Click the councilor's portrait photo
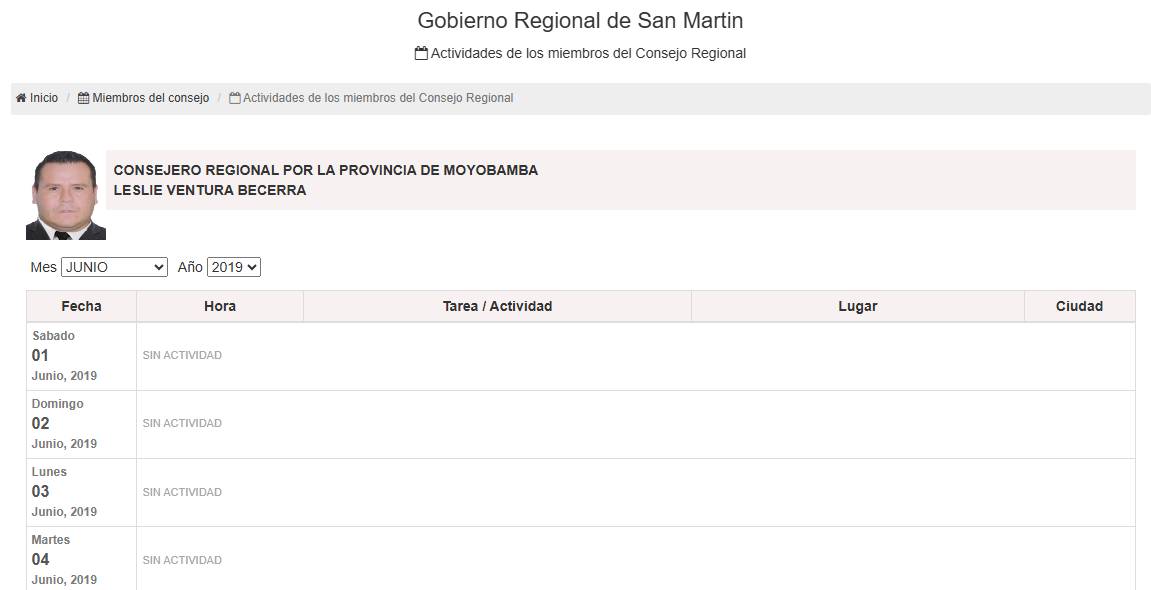The height and width of the screenshot is (590, 1151). (x=65, y=195)
